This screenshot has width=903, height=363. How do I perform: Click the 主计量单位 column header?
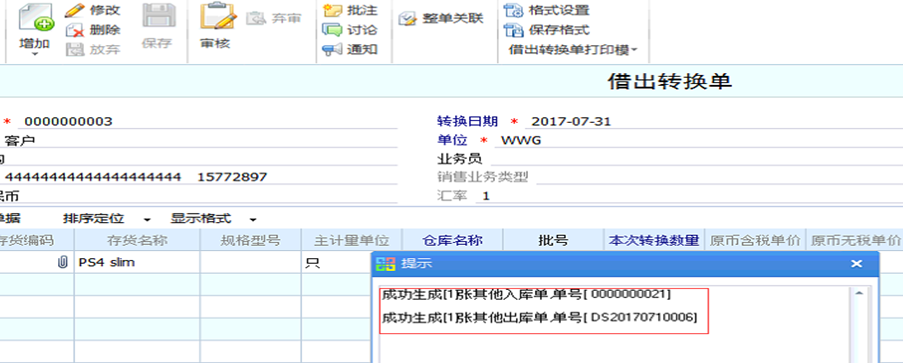pos(351,240)
